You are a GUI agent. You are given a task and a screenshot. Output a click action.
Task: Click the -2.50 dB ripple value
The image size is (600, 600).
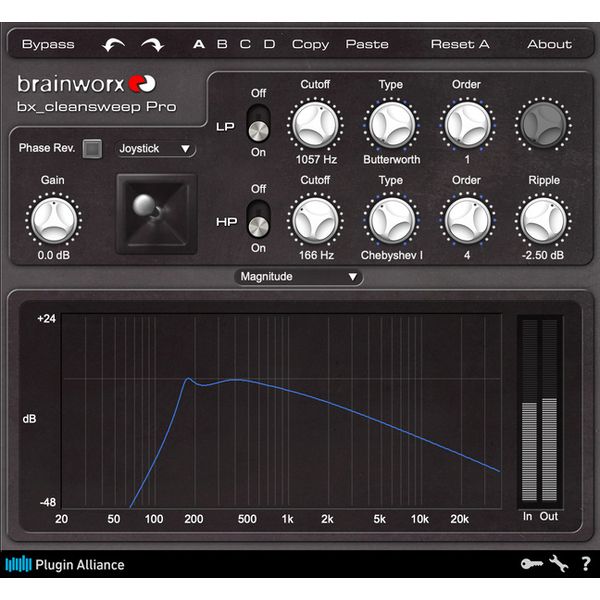point(543,255)
